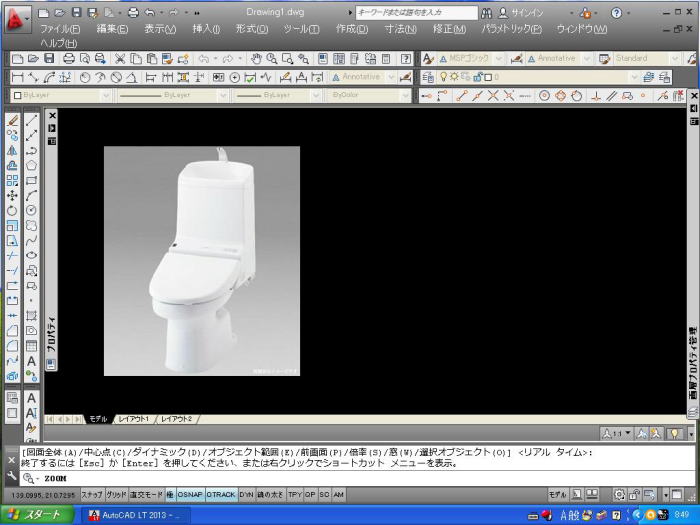Select the Ellipse tool
Image resolution: width=700 pixels, height=525 pixels.
point(31,255)
